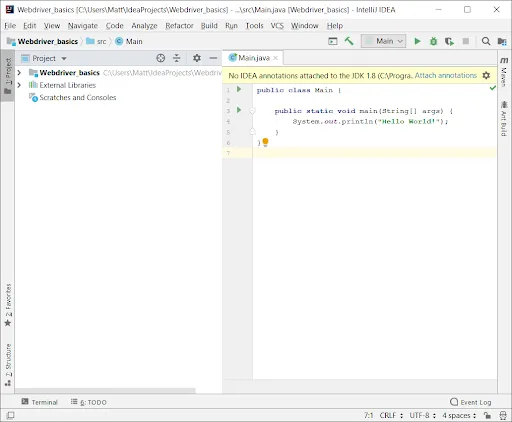Open annotation banner settings gear
The height and width of the screenshot is (422, 512).
486,76
